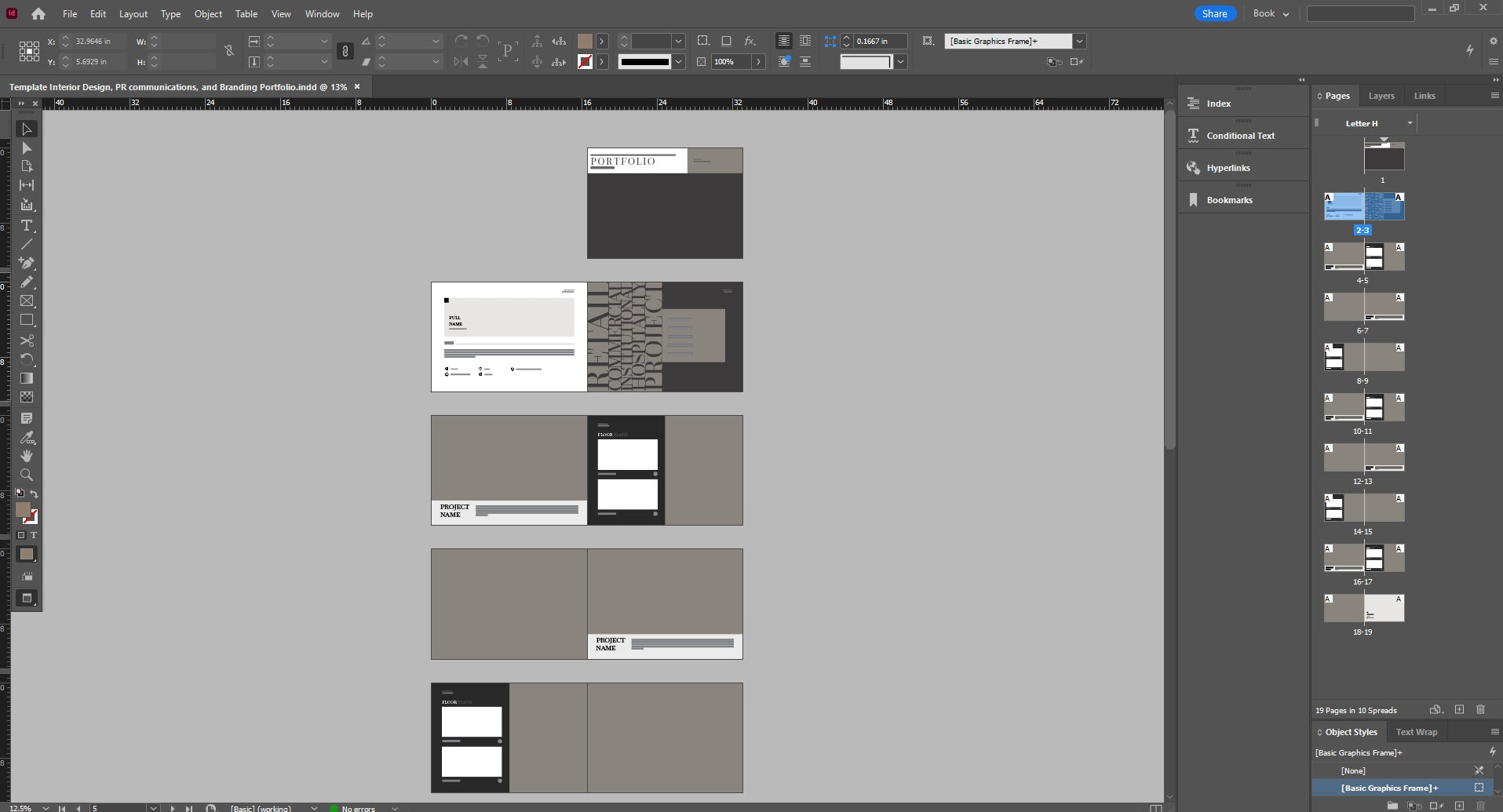Viewport: 1503px width, 812px height.
Task: Toggle formatting affects text button
Action: [x=33, y=535]
